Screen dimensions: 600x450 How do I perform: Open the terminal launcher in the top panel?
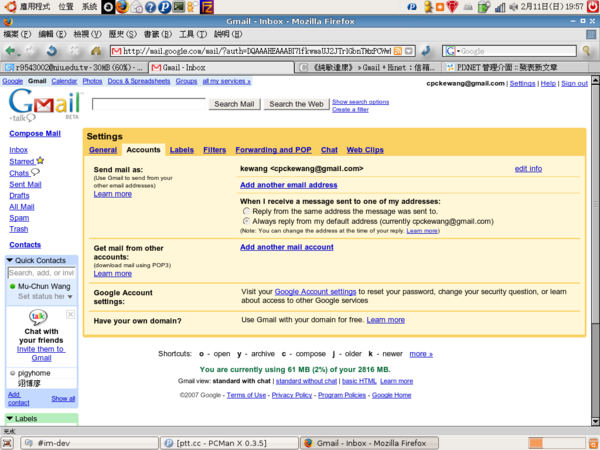[179, 7]
